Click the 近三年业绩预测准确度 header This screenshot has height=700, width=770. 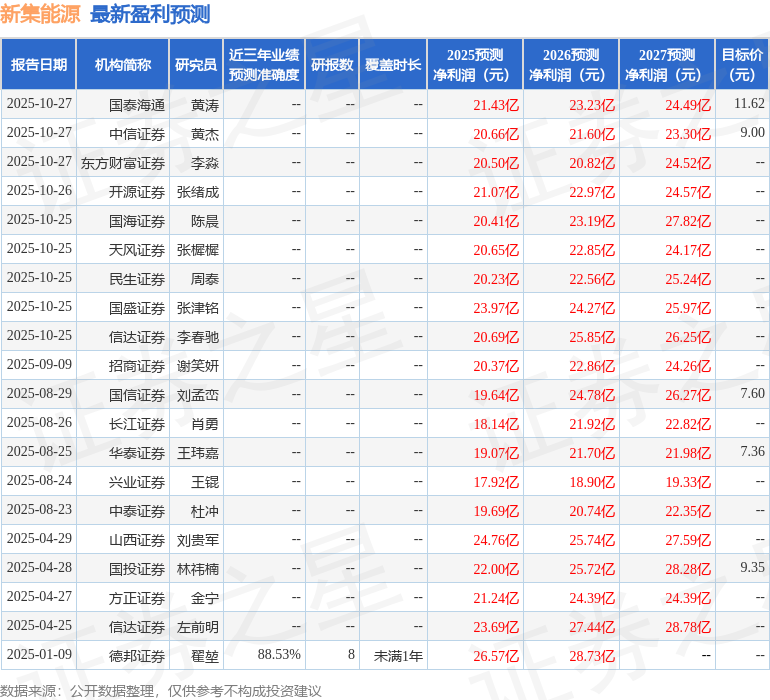pos(263,65)
